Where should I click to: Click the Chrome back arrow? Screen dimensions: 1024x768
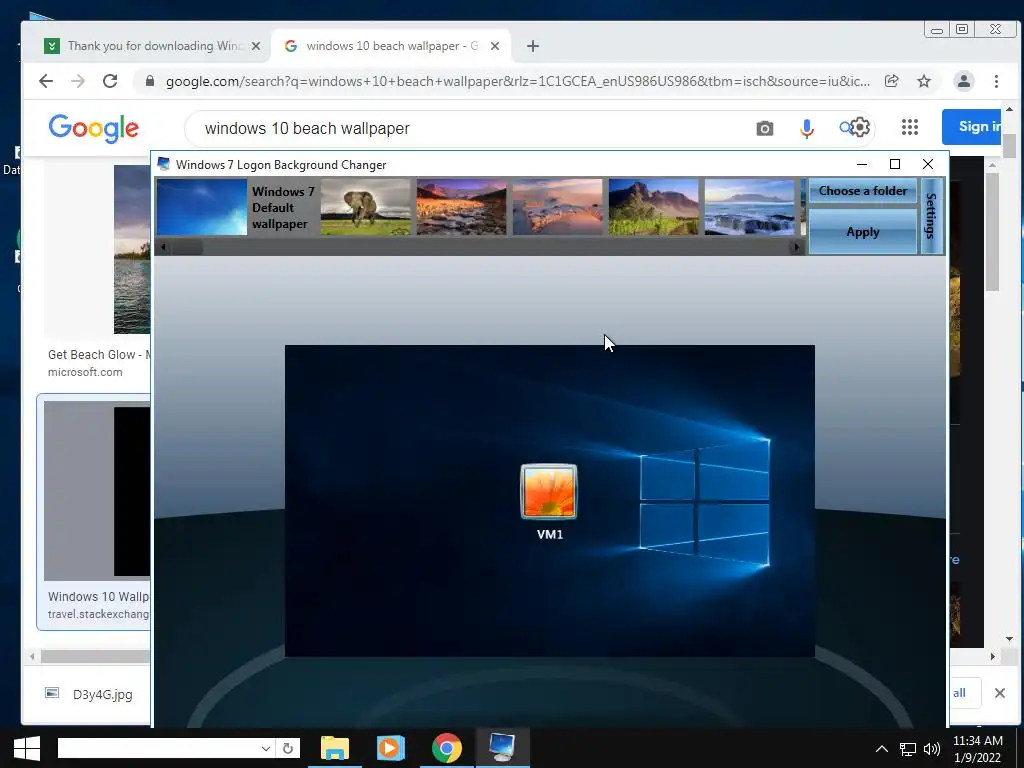[x=46, y=81]
